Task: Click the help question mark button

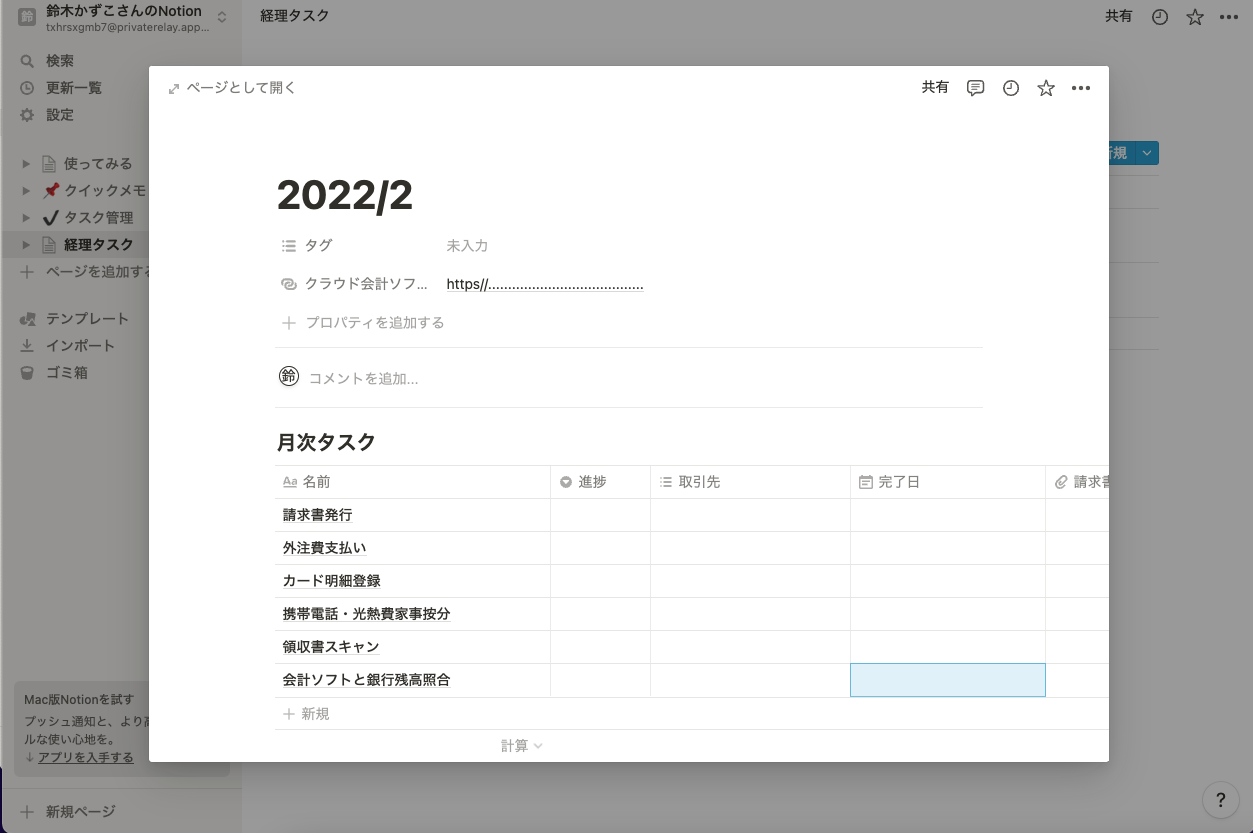Action: pyautogui.click(x=1220, y=799)
